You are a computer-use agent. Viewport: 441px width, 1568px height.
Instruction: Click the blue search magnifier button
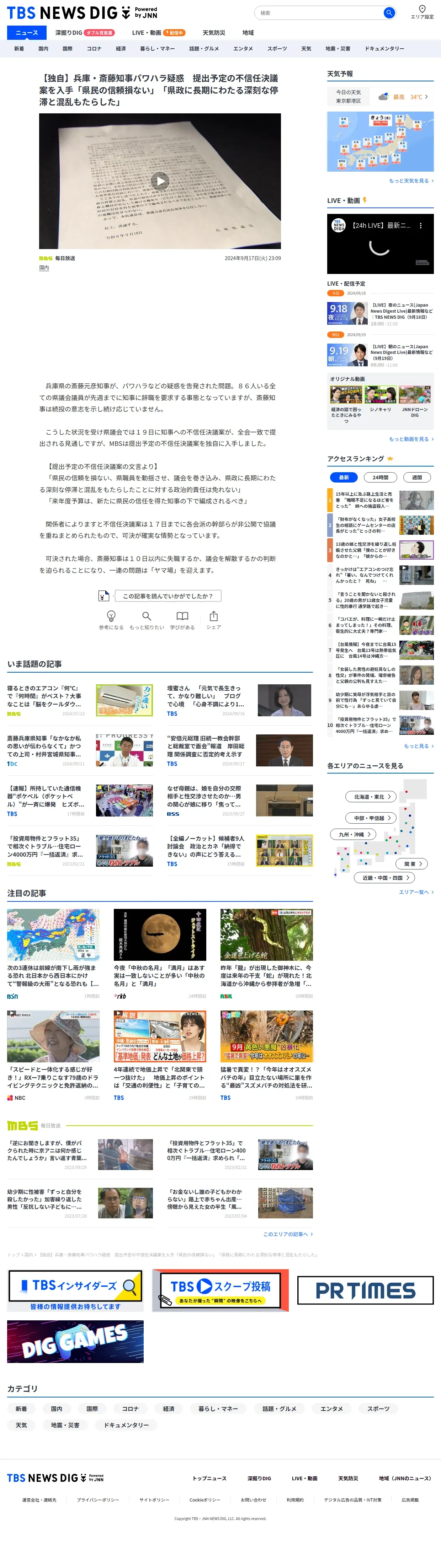pos(389,13)
